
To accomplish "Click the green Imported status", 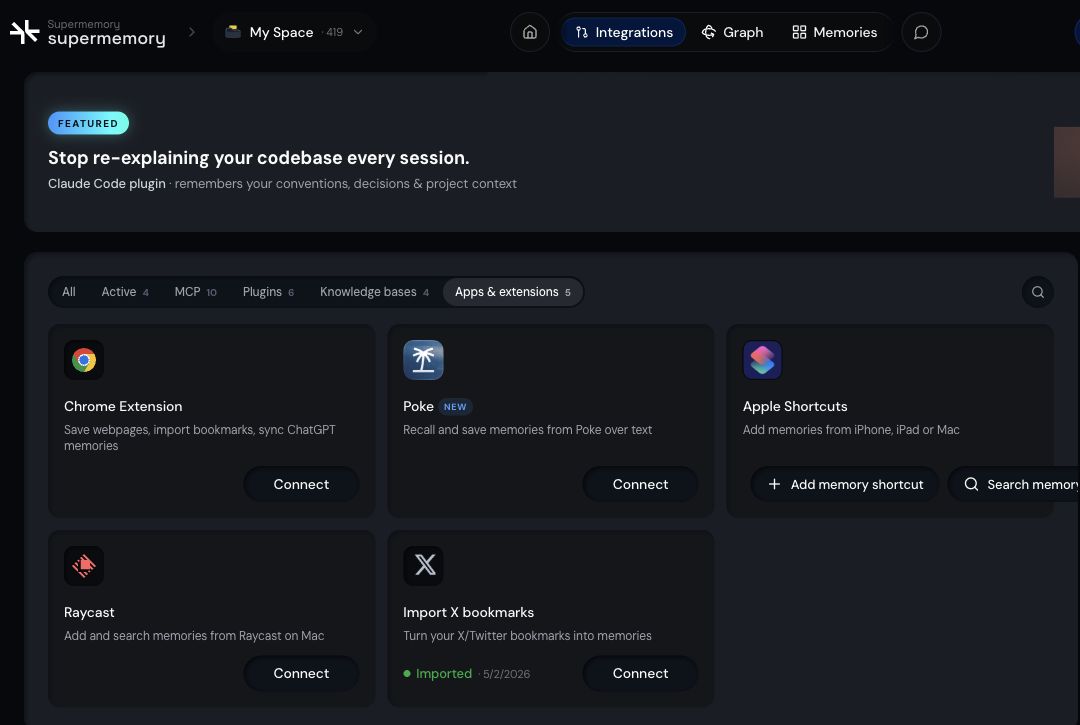I will click(x=438, y=673).
